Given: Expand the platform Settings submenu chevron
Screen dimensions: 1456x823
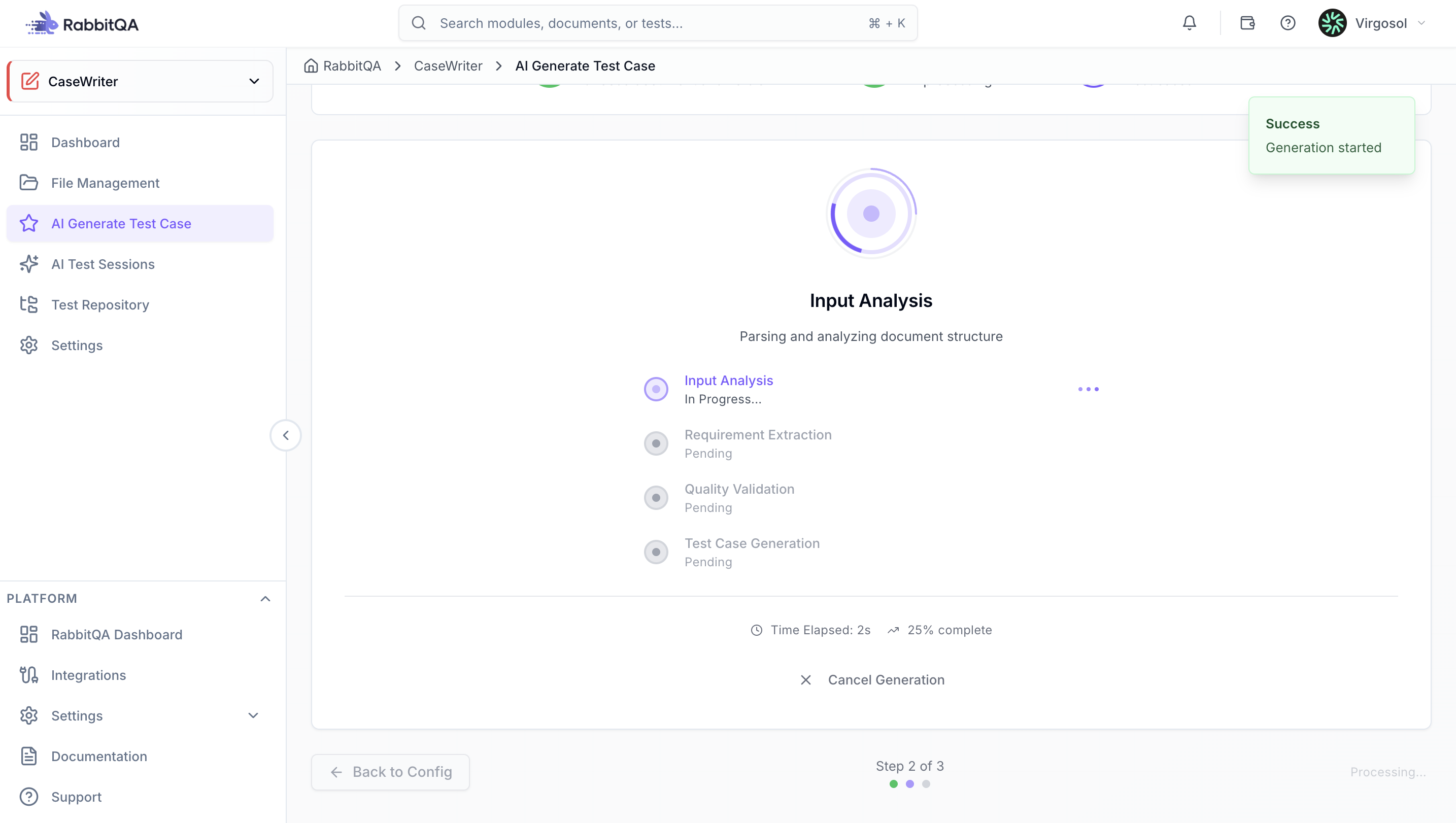Looking at the screenshot, I should coord(253,715).
